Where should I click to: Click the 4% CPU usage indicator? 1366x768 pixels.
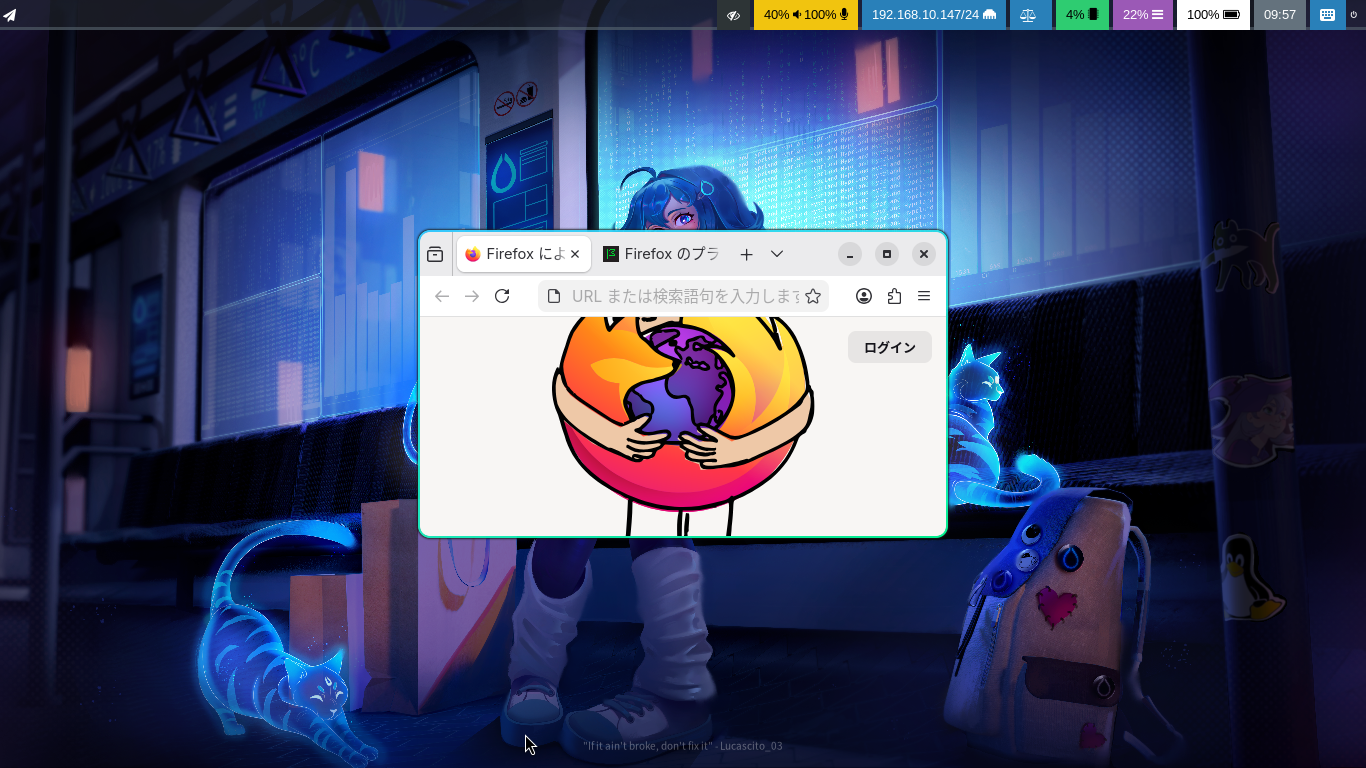[x=1082, y=15]
